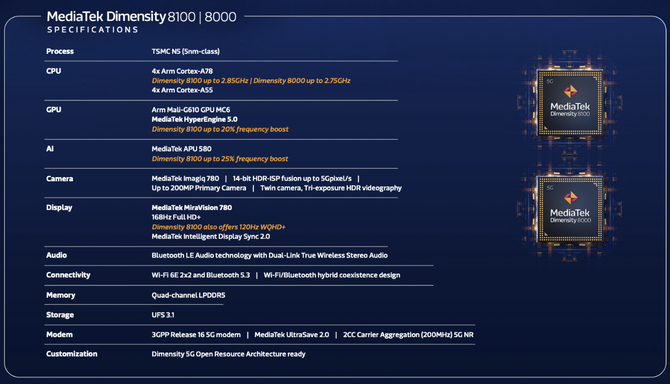Click the MediaTek Dimensity 8100 chip image
This screenshot has width=670, height=384.
(x=570, y=103)
